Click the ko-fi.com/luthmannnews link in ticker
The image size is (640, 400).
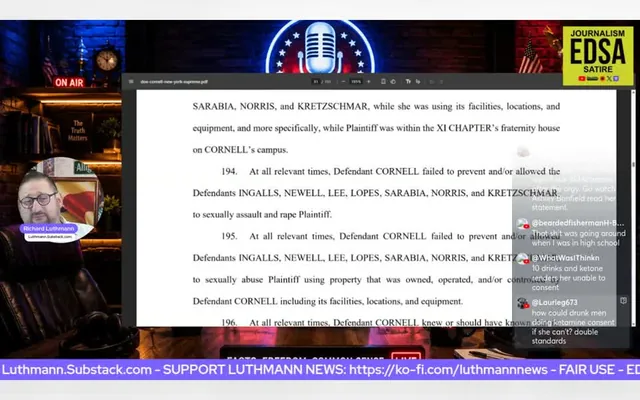[x=449, y=370]
